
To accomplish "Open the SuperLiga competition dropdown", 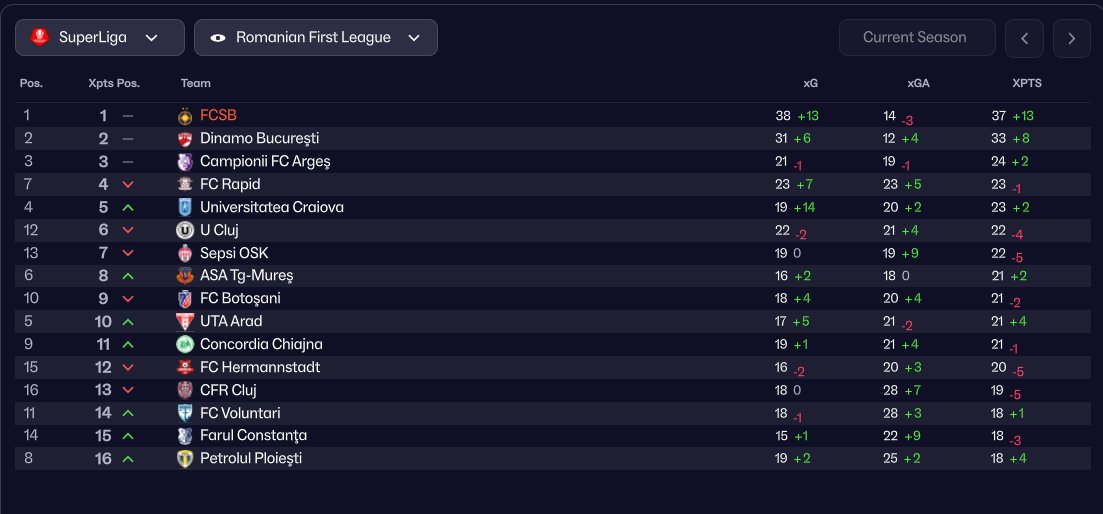I will point(100,38).
